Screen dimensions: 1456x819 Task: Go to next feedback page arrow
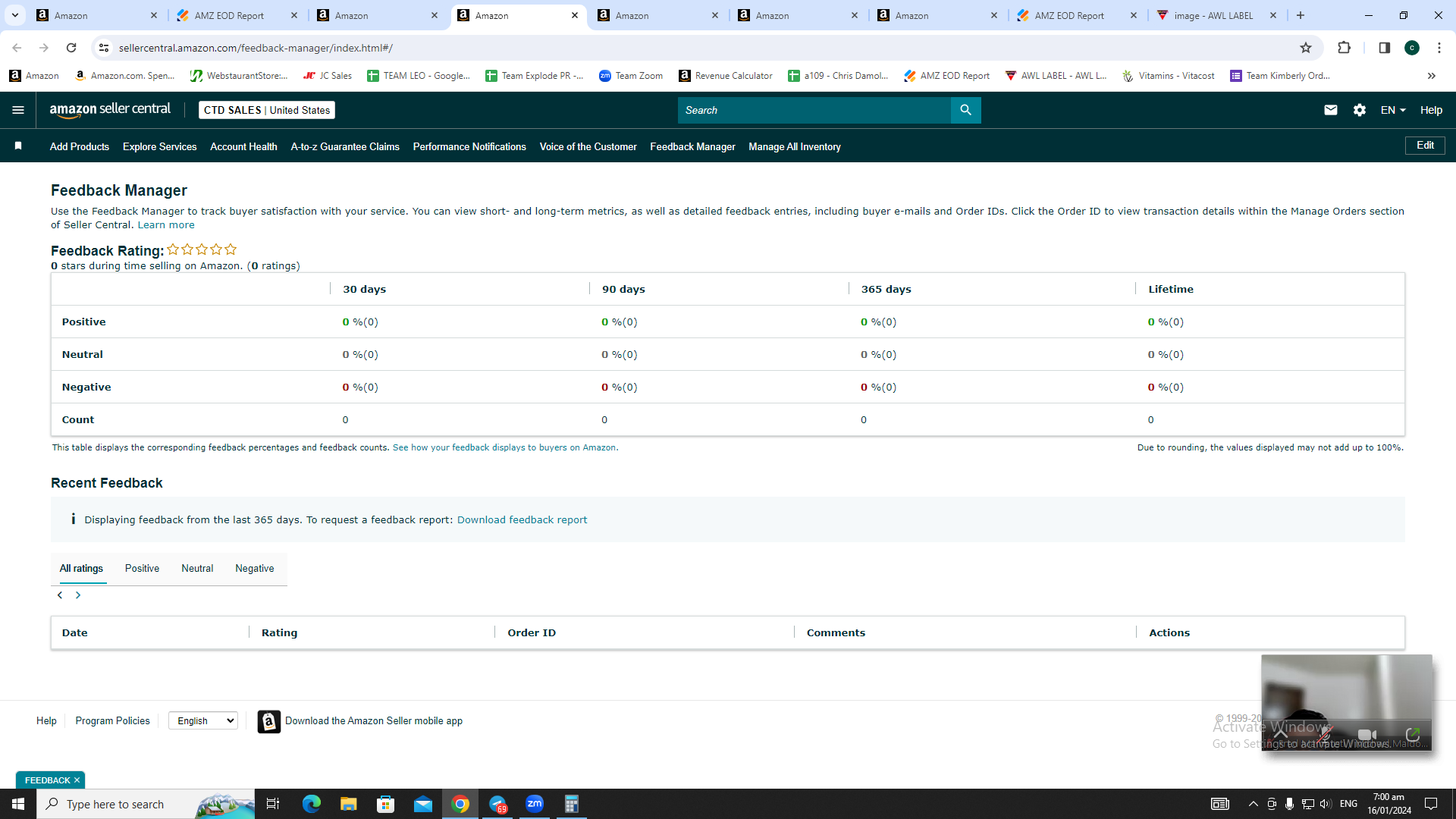pos(77,595)
